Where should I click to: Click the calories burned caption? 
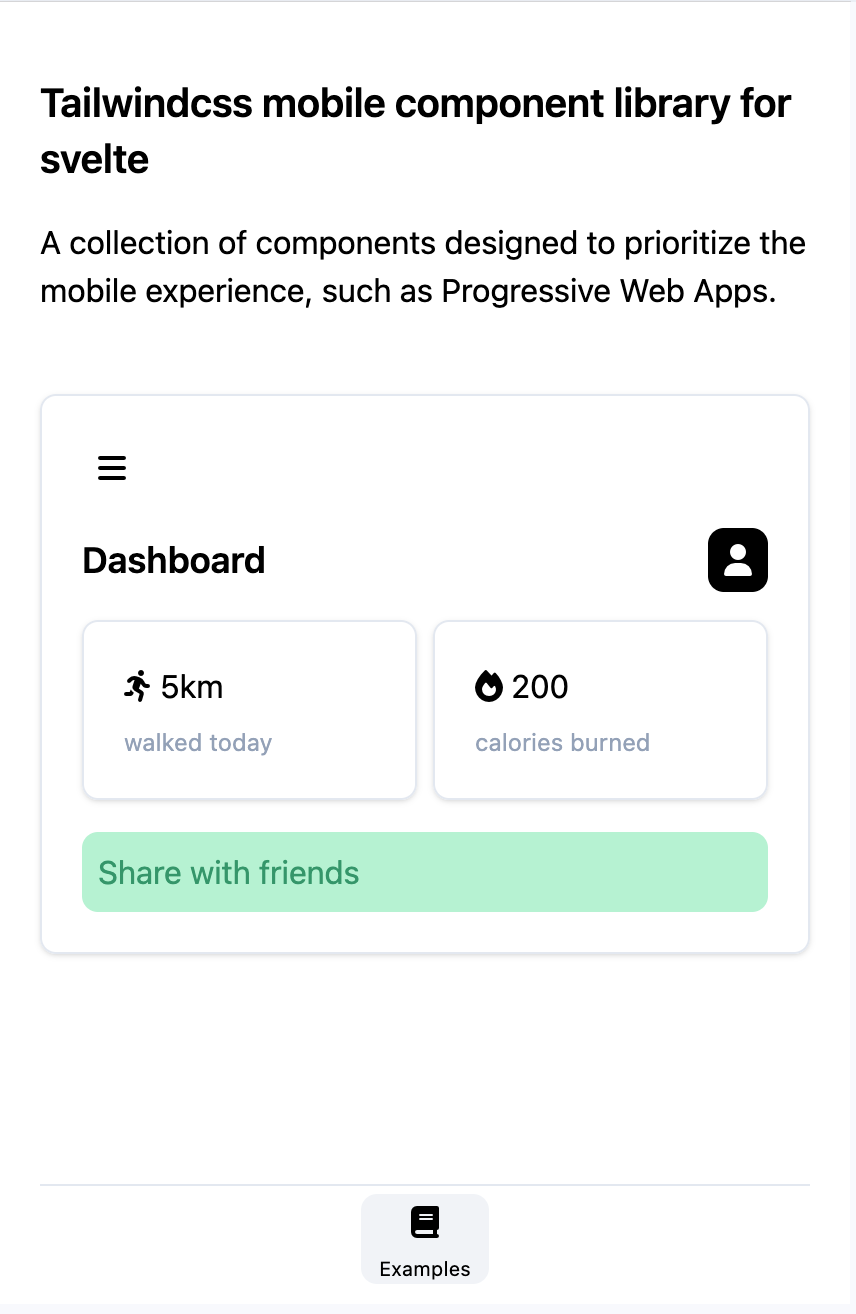pos(562,743)
